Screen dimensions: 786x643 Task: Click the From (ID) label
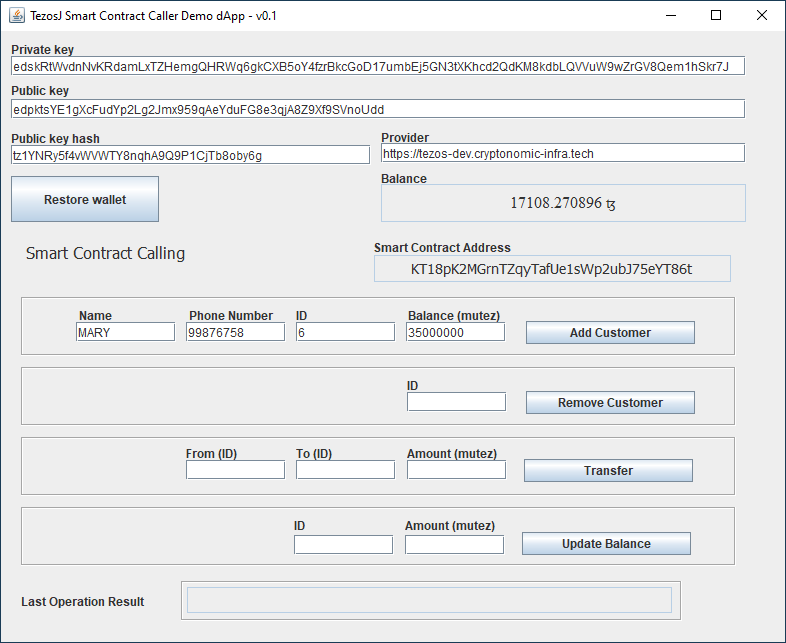tap(211, 454)
